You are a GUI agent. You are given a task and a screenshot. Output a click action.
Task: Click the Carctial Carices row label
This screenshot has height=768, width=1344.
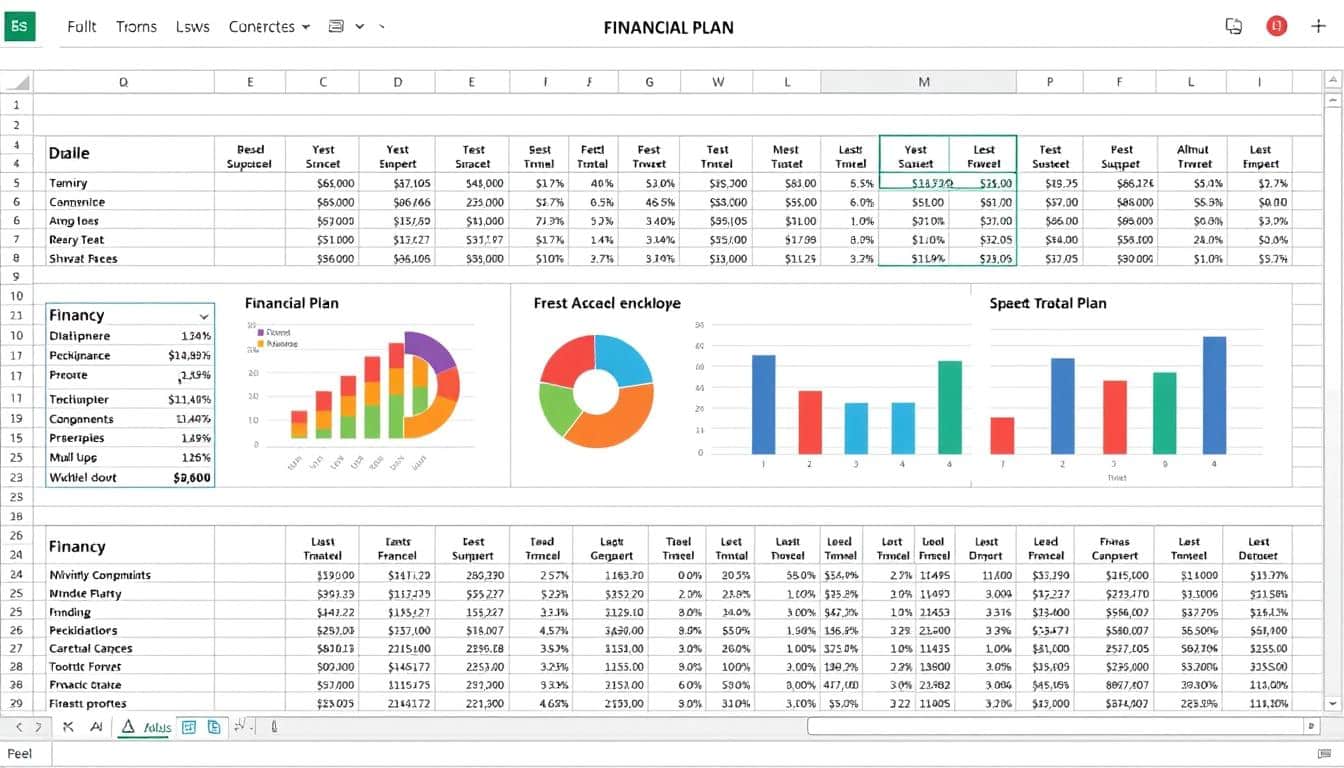tap(91, 648)
